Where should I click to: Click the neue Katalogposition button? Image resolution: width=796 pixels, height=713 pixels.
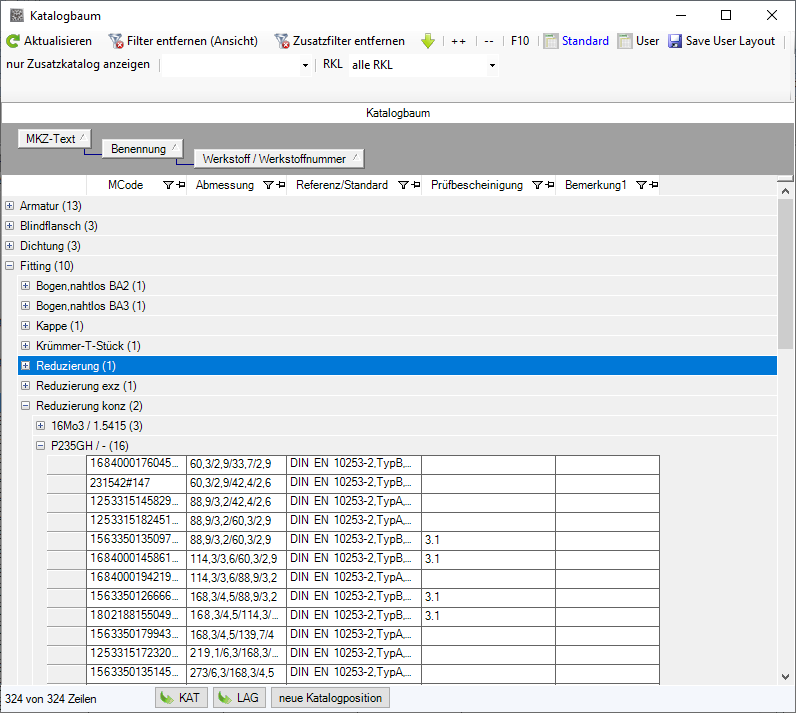330,698
